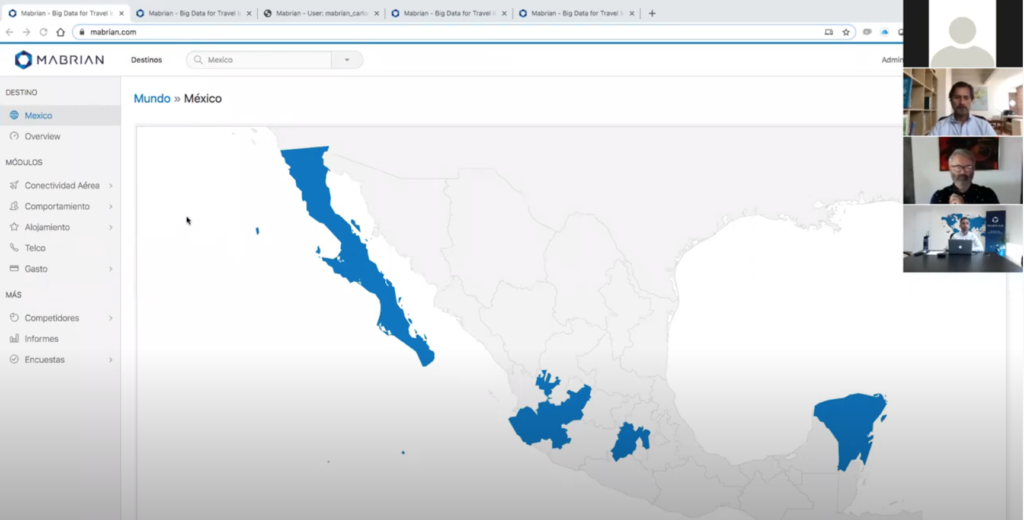Switch to the Mabrian User tab
This screenshot has width=1024, height=520.
tap(321, 13)
